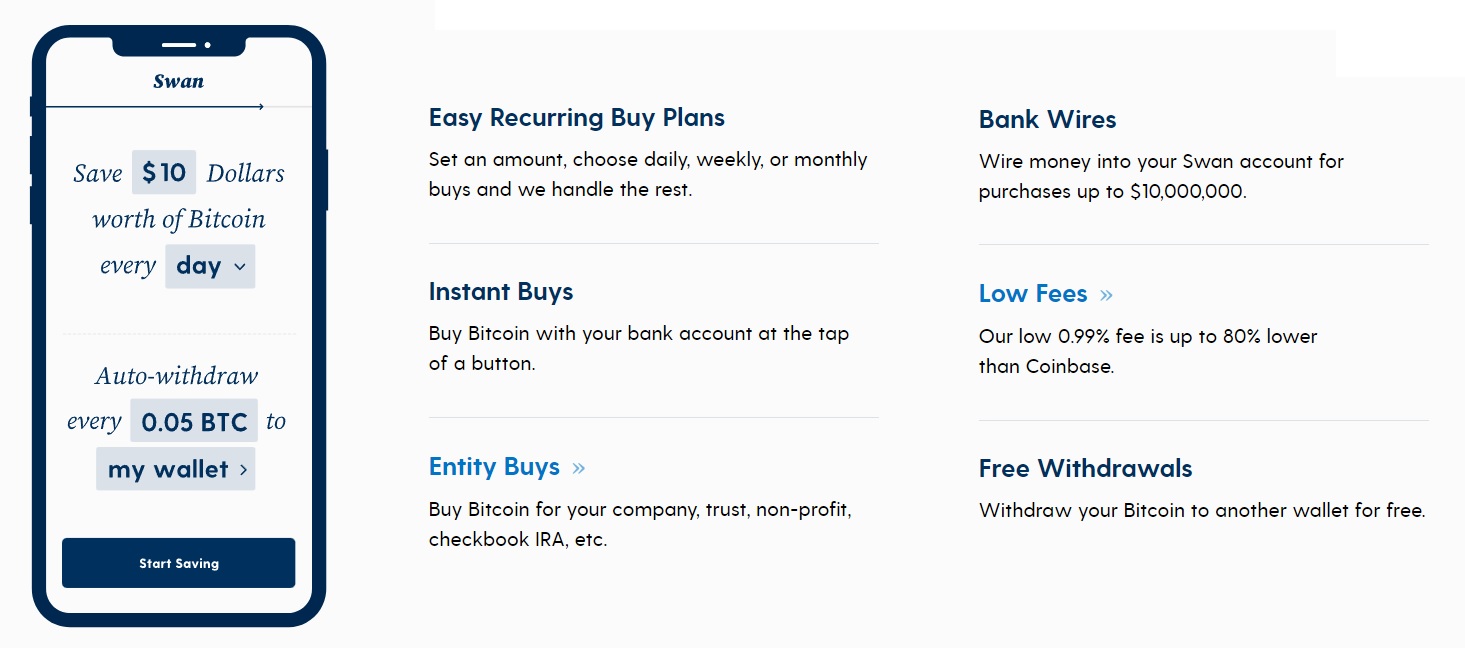This screenshot has height=648, width=1465.
Task: Click the double-chevron icon next to Low Fees
Action: (1106, 295)
